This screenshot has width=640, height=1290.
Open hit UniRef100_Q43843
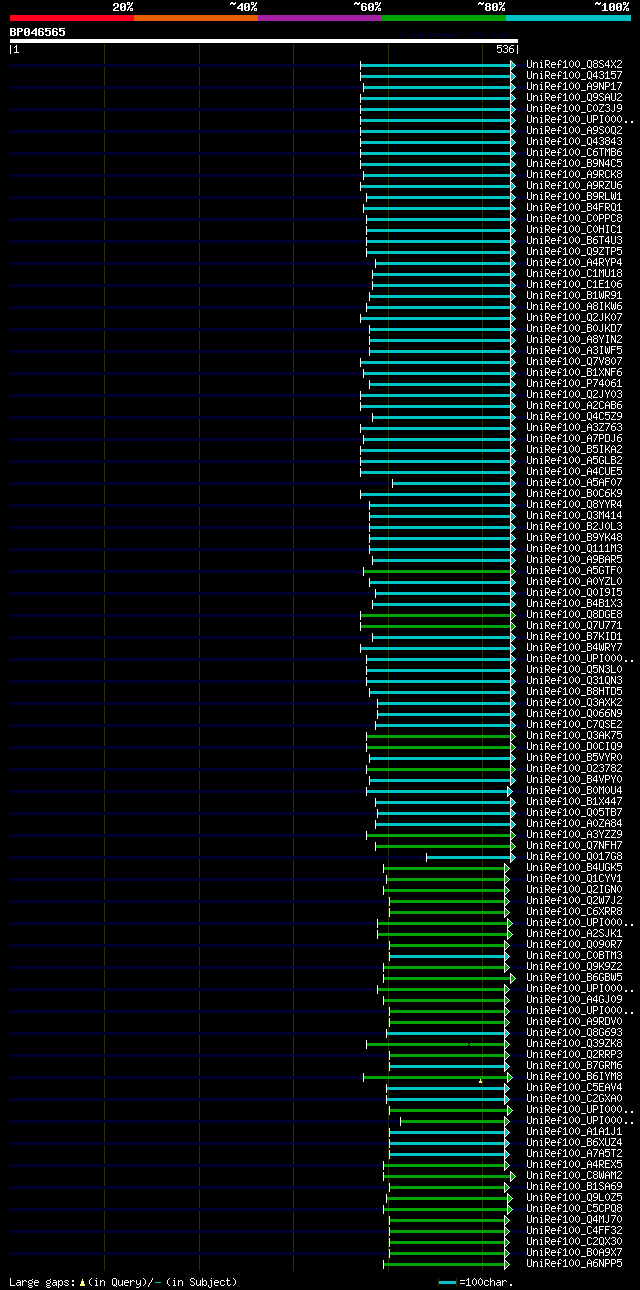click(x=574, y=141)
